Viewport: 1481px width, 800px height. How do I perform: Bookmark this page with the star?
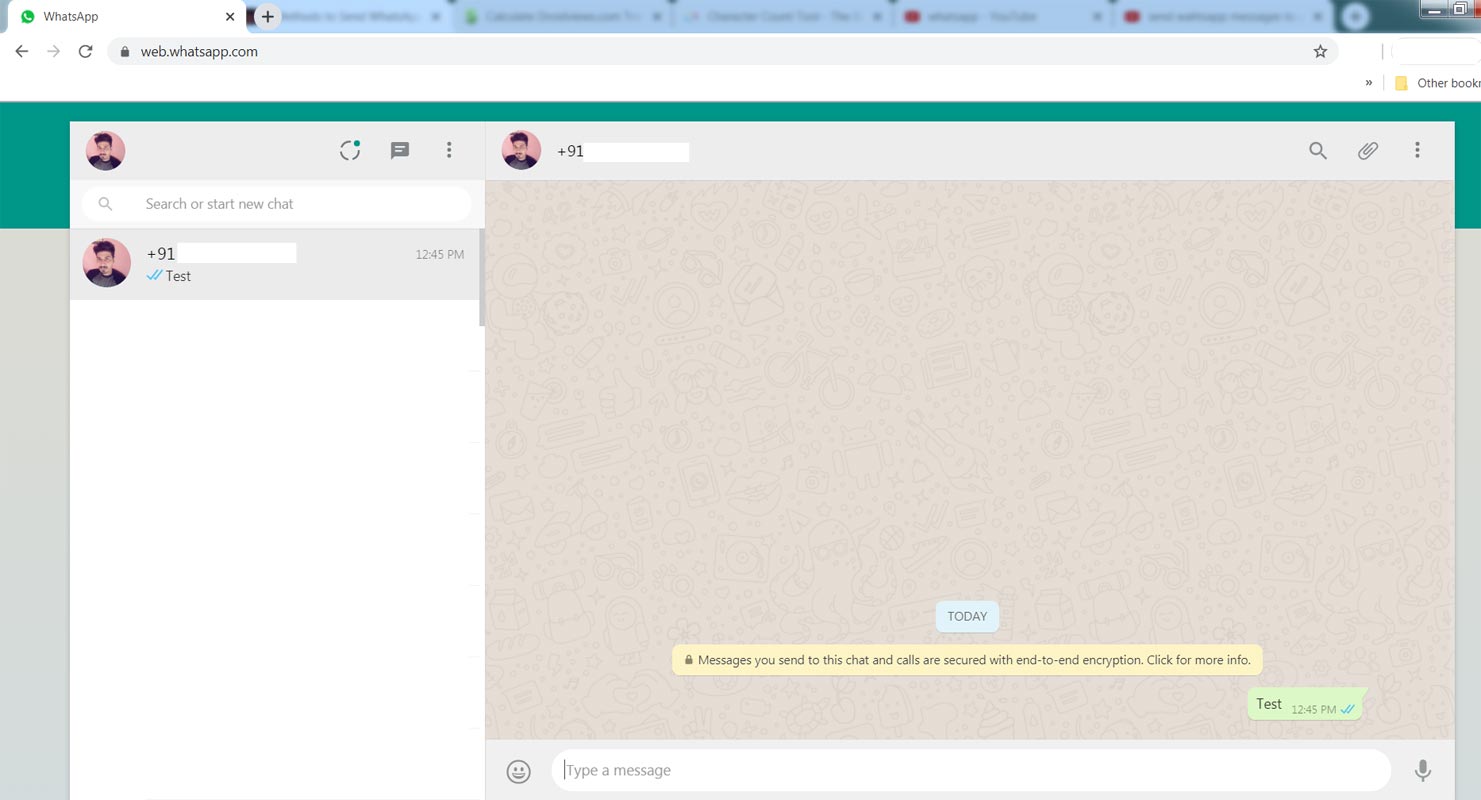(1320, 51)
